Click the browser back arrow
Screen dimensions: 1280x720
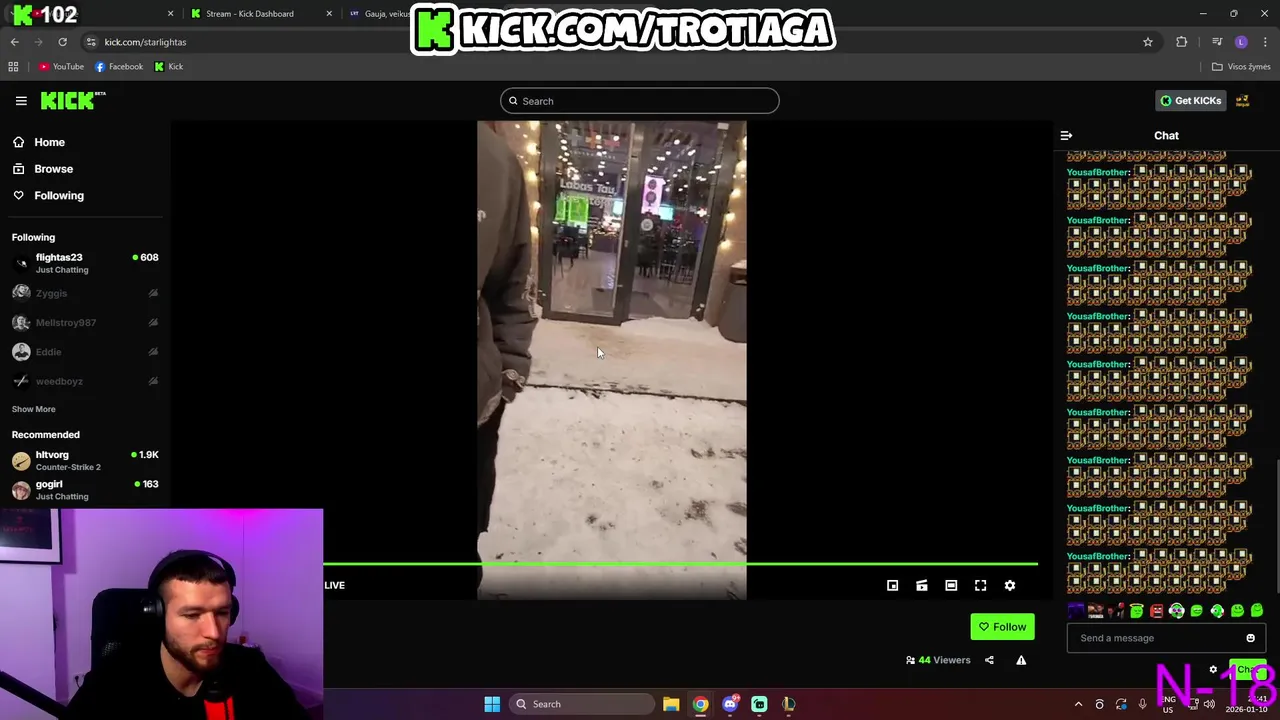[15, 42]
